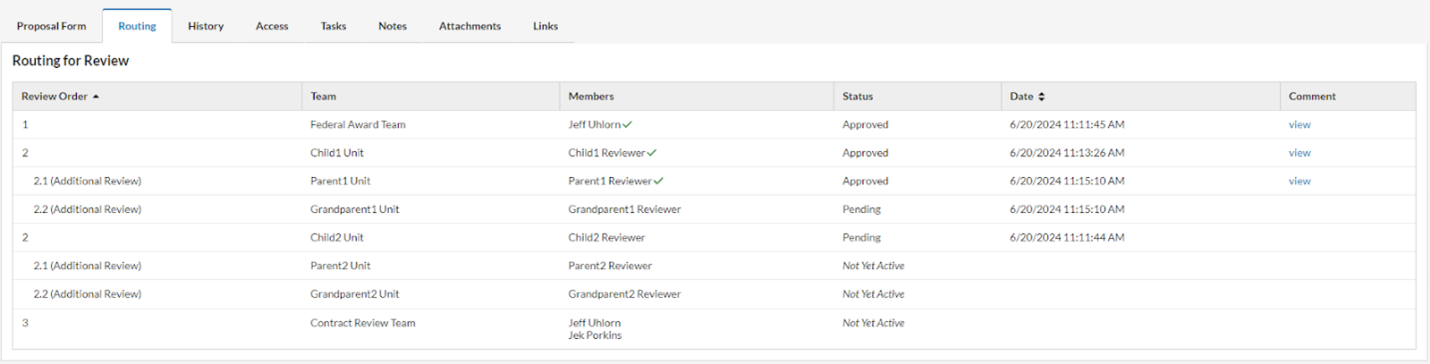Click the Members column header

pos(591,97)
